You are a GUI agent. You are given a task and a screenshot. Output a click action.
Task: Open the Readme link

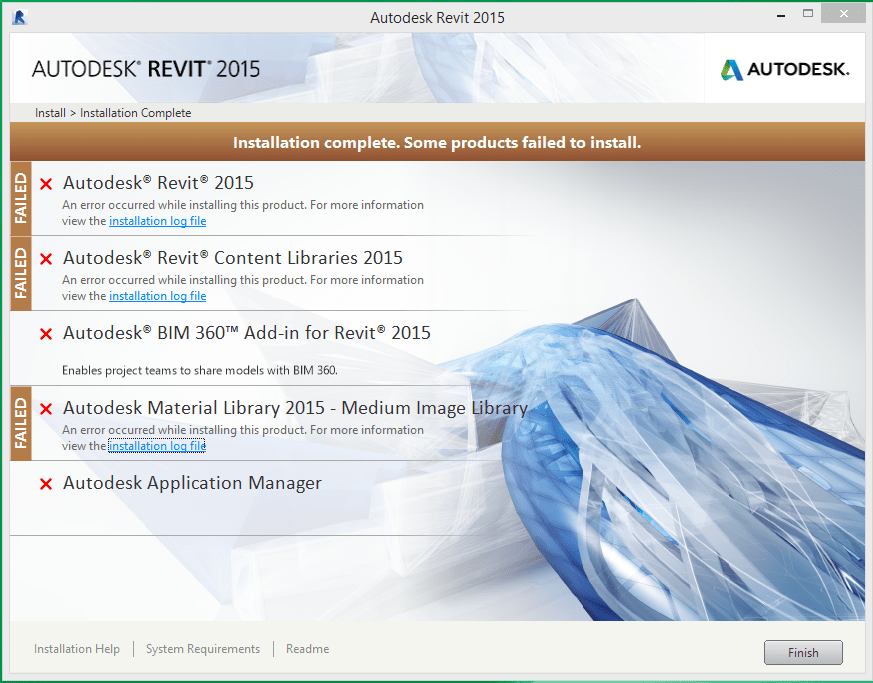(307, 649)
